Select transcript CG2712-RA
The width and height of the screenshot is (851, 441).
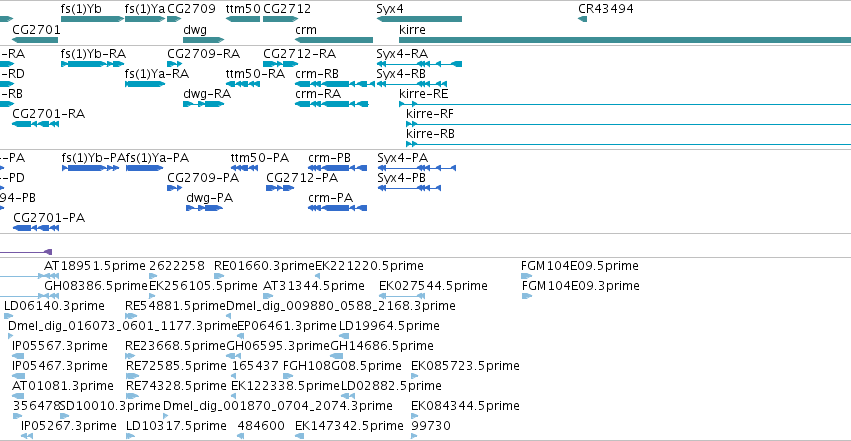(281, 64)
